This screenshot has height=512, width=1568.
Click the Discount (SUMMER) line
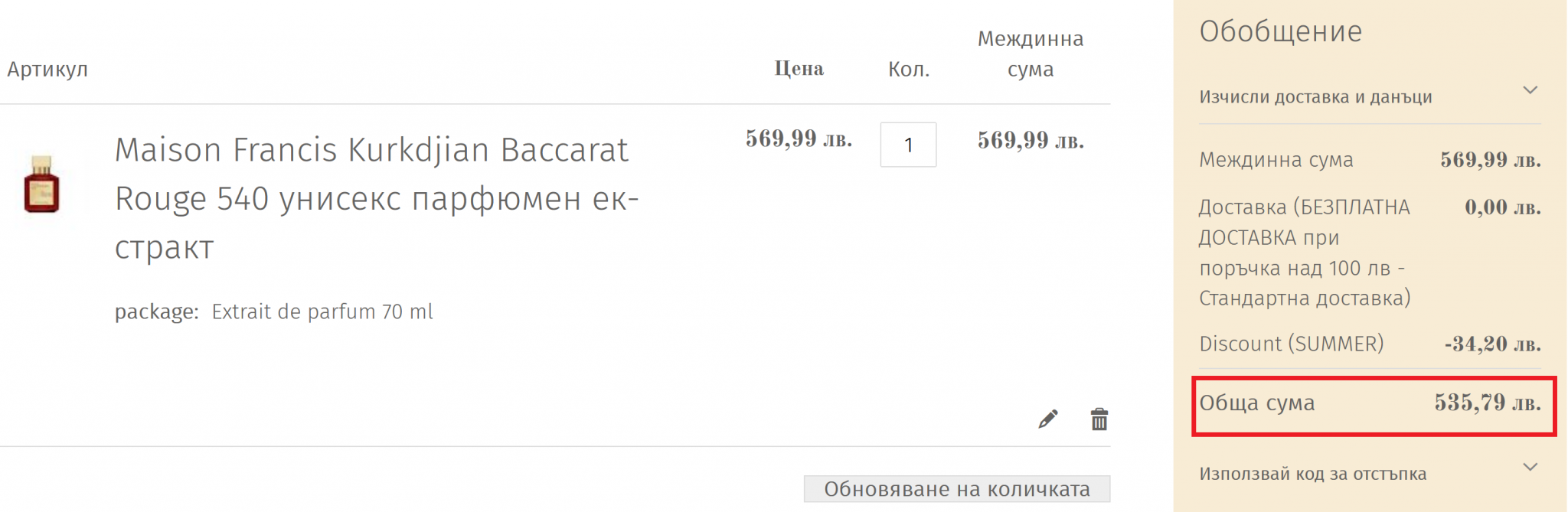(1370, 344)
